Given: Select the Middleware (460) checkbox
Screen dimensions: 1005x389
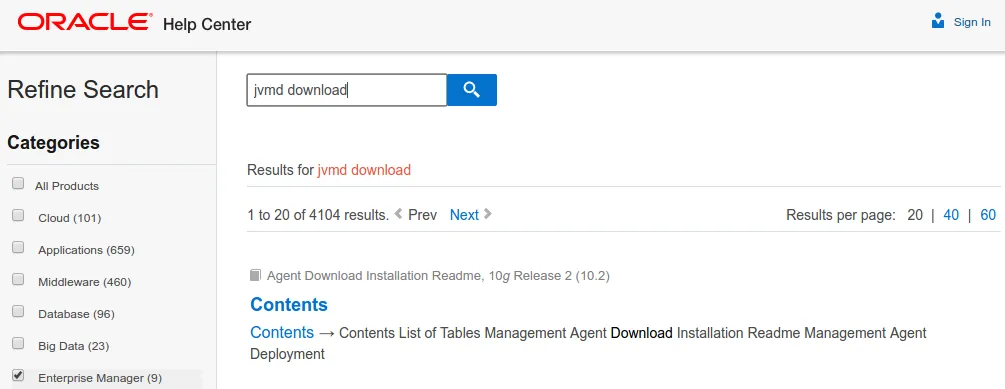Looking at the screenshot, I should [18, 279].
